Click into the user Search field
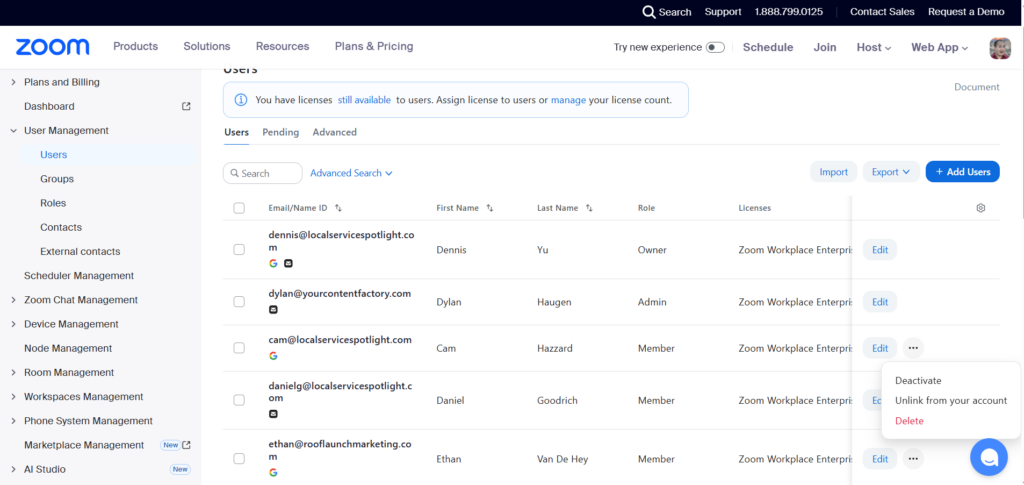Viewport: 1024px width, 485px height. point(263,173)
